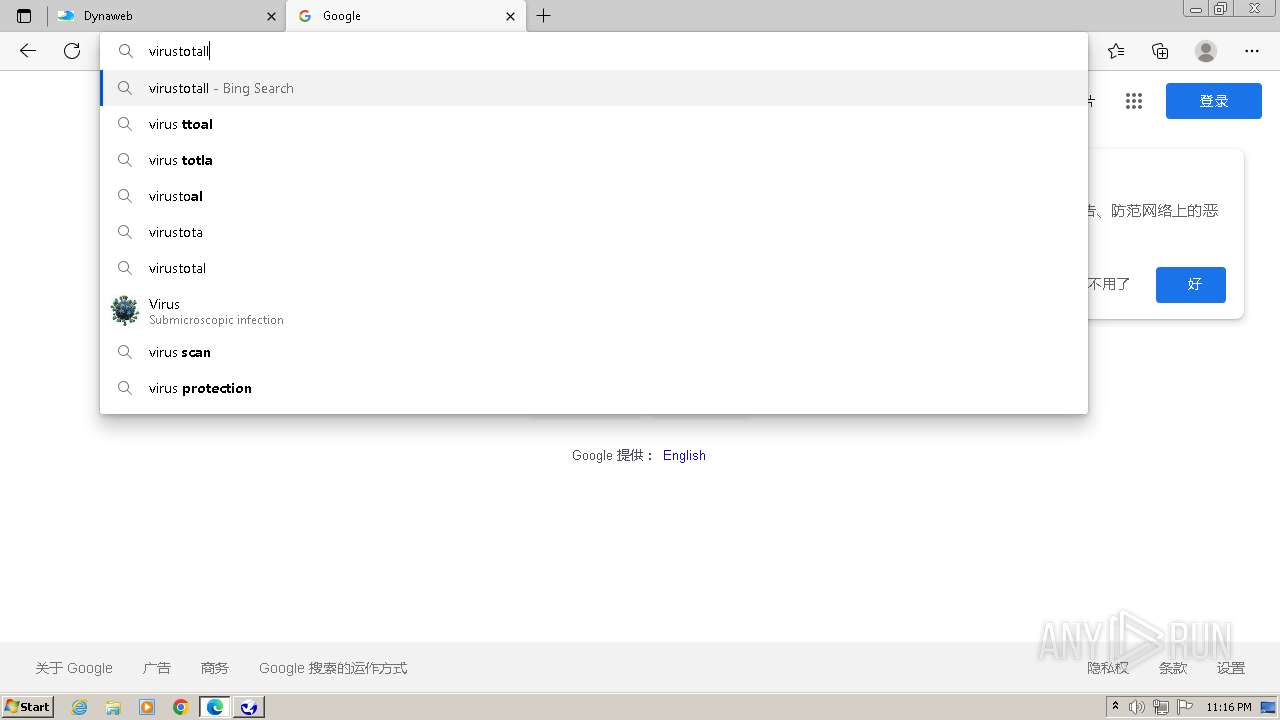Open the 隐私权 footer link

(x=1108, y=668)
